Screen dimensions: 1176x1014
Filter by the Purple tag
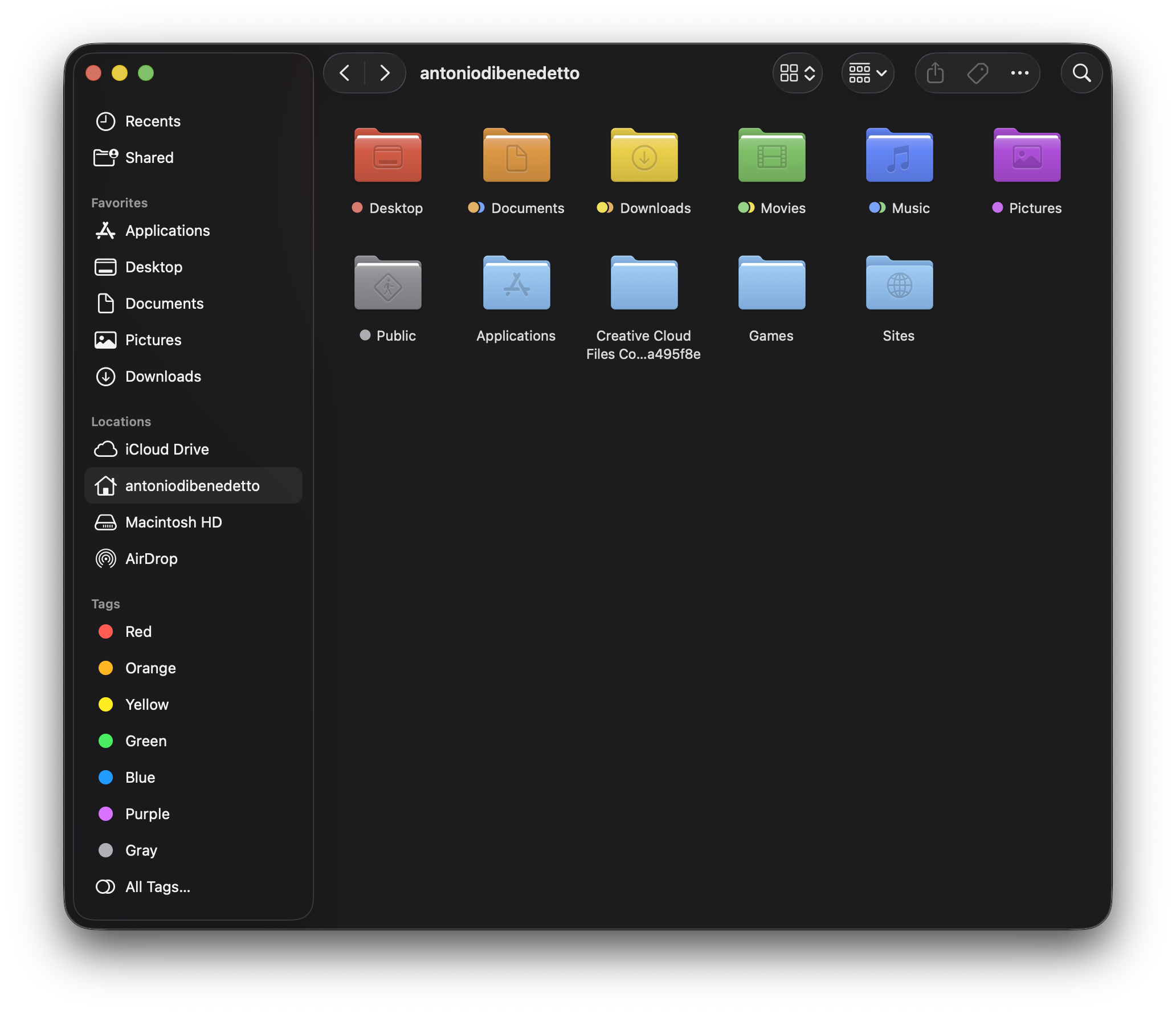[x=147, y=813]
